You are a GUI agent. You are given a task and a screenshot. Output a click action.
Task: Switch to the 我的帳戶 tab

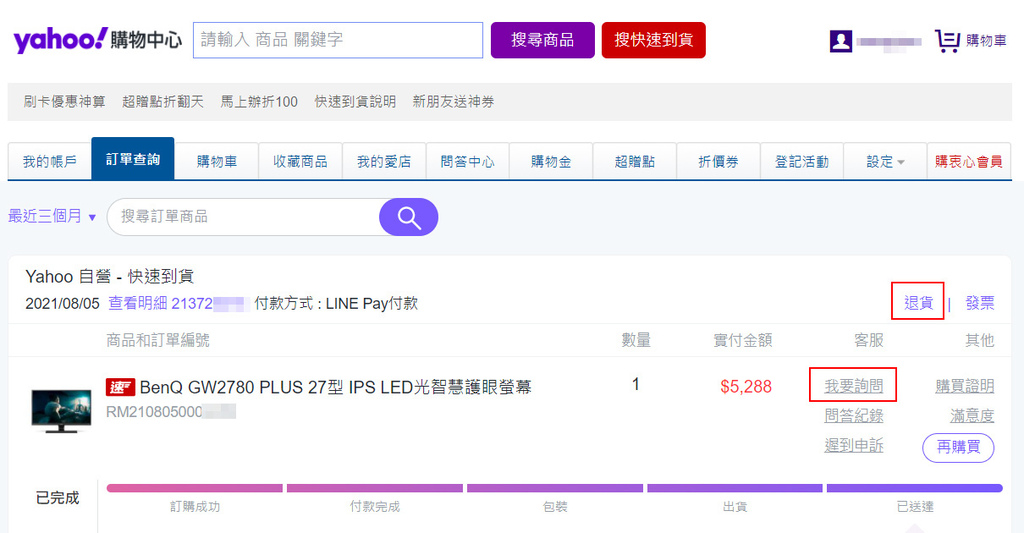(x=50, y=161)
